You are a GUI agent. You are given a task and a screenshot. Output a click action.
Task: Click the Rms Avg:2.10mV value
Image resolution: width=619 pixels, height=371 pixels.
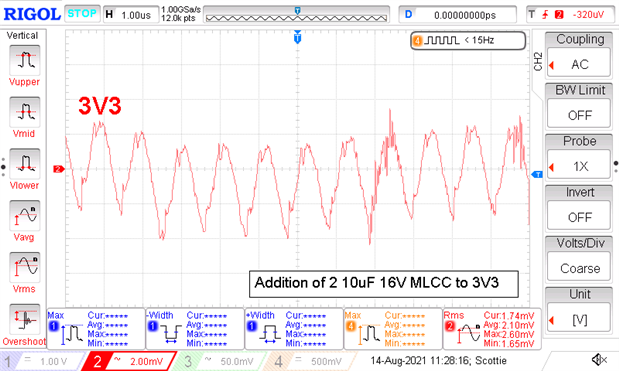509,325
